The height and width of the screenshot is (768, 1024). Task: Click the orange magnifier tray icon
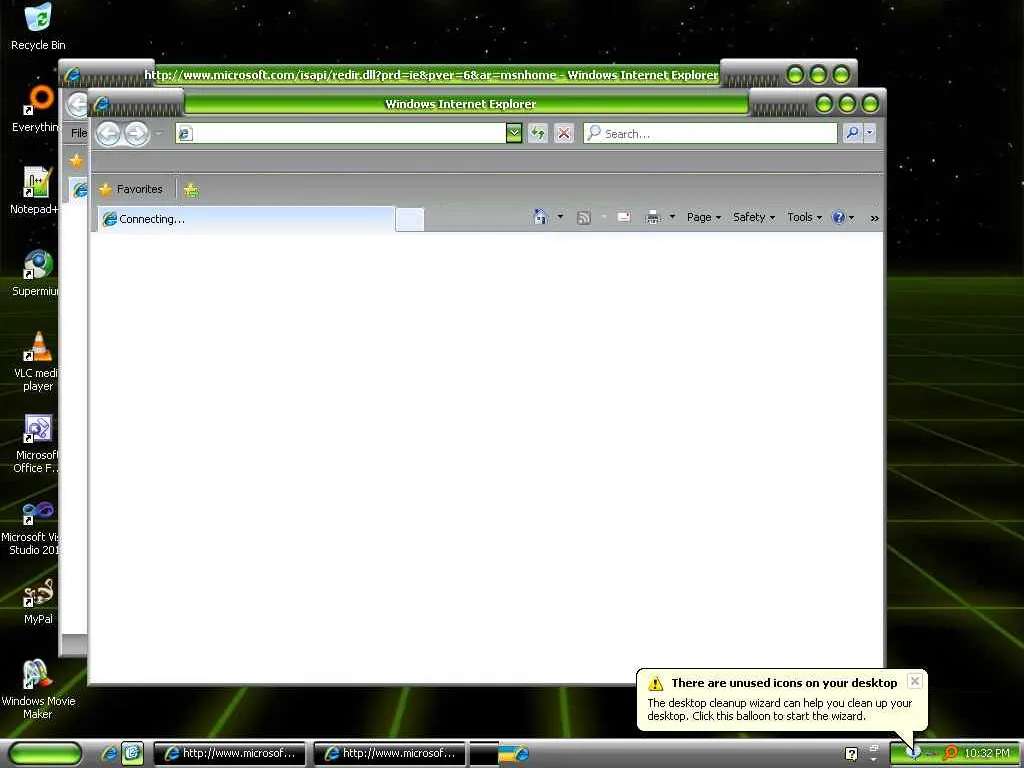point(950,753)
